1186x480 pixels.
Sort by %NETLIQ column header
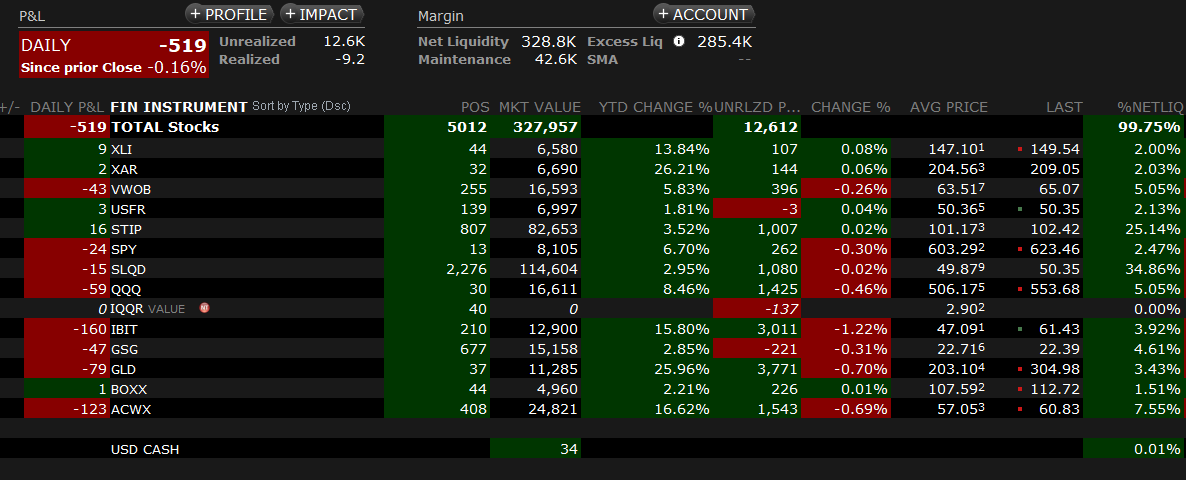pyautogui.click(x=1149, y=107)
